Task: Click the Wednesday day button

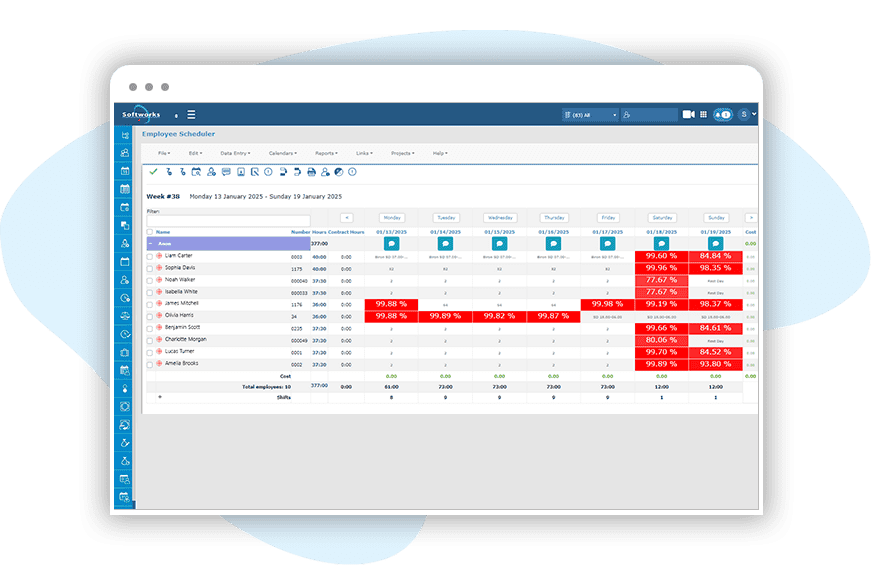Action: point(499,217)
